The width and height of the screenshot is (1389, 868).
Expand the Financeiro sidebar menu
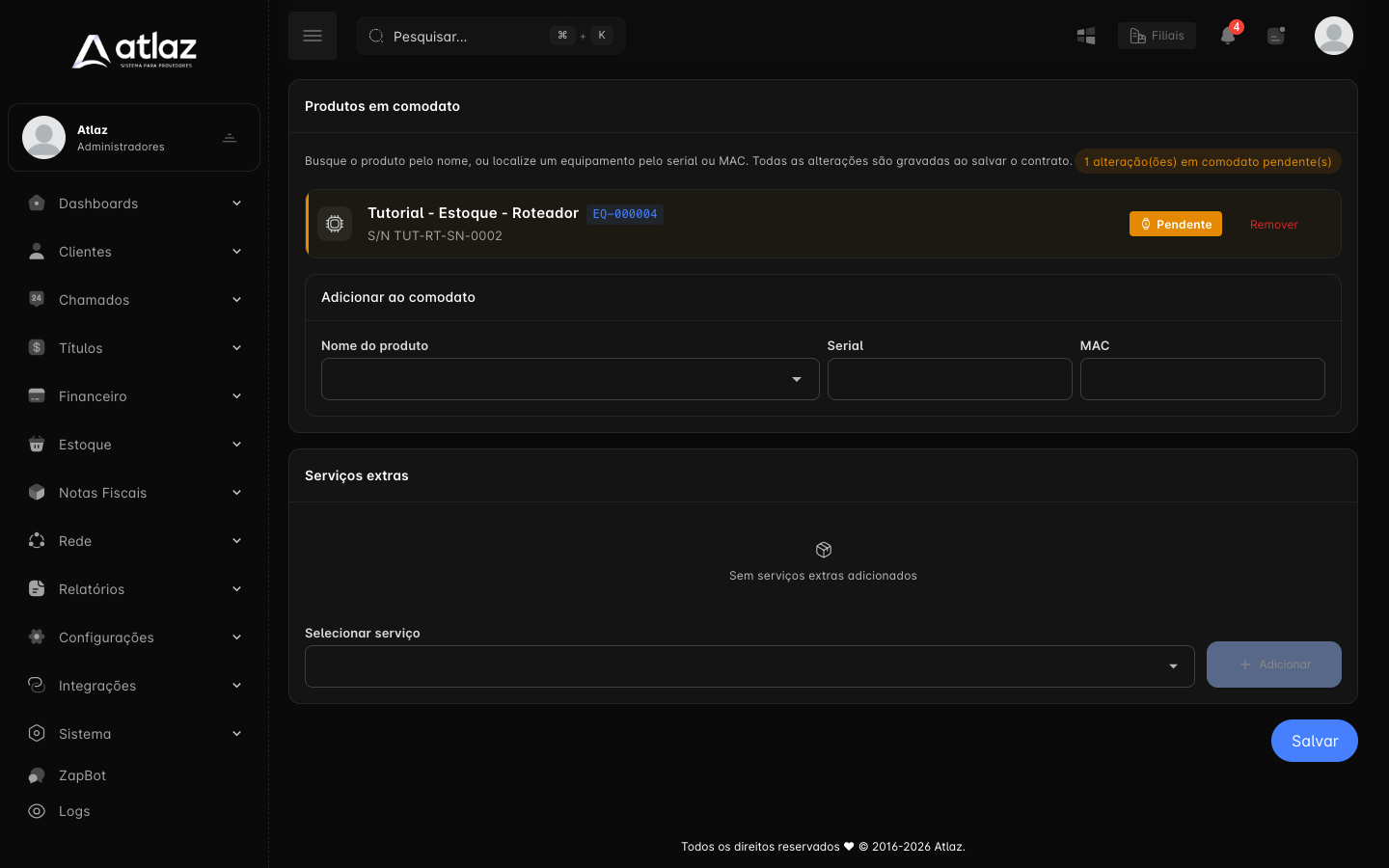click(x=134, y=396)
